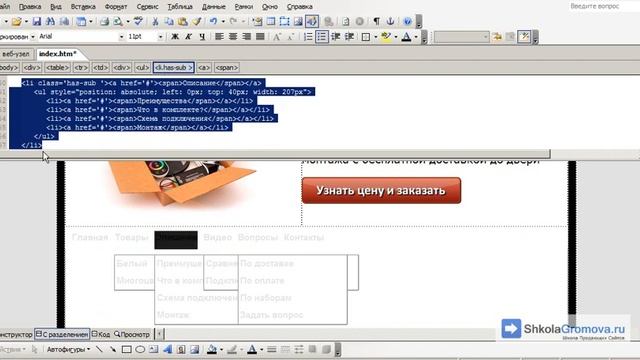The width and height of the screenshot is (640, 360).
Task: Toggle numbered list
Action: [x=308, y=37]
